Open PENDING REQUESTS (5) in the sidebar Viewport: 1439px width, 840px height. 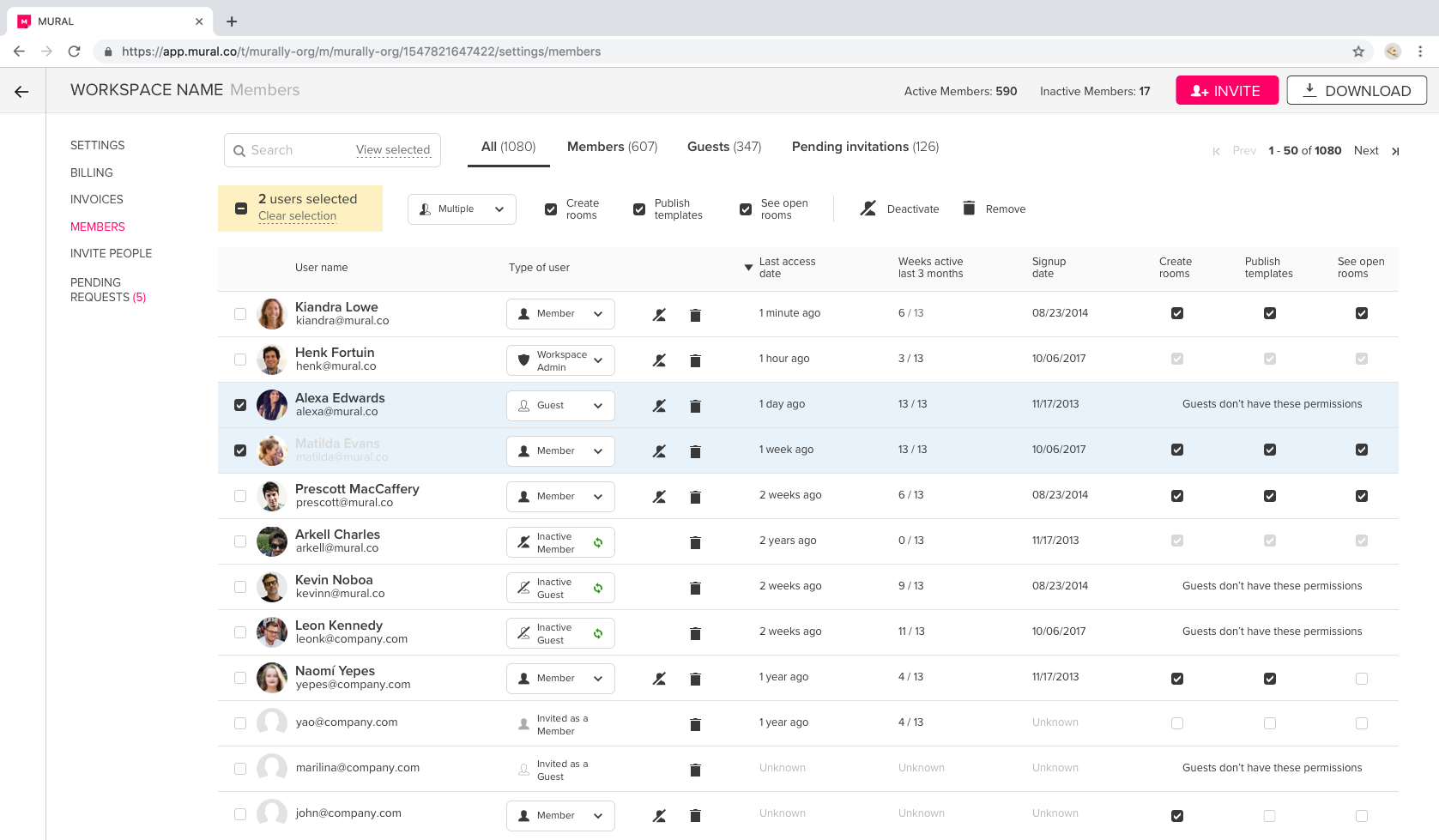coord(108,290)
